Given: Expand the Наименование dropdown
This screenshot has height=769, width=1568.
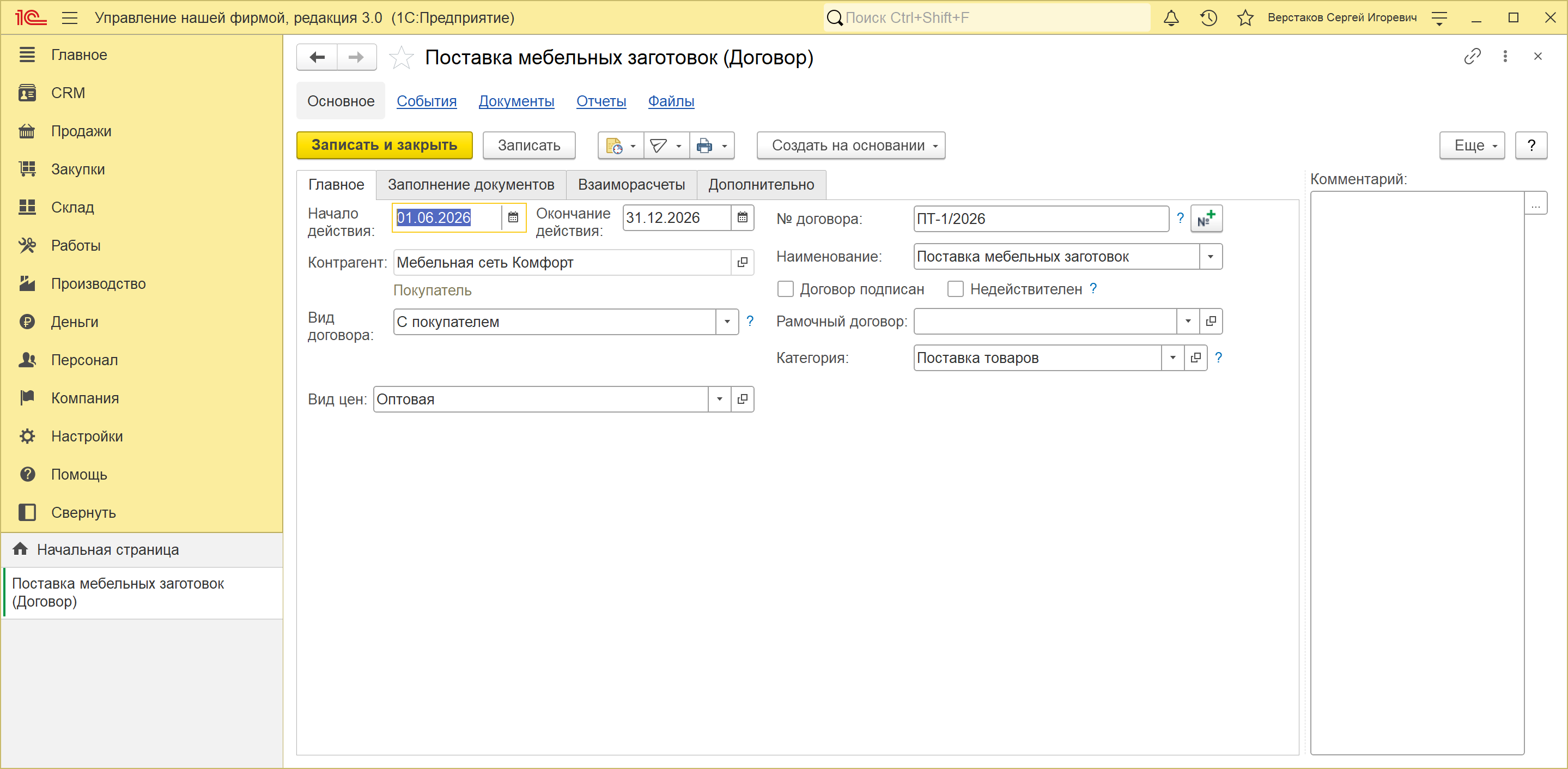Looking at the screenshot, I should [x=1211, y=256].
